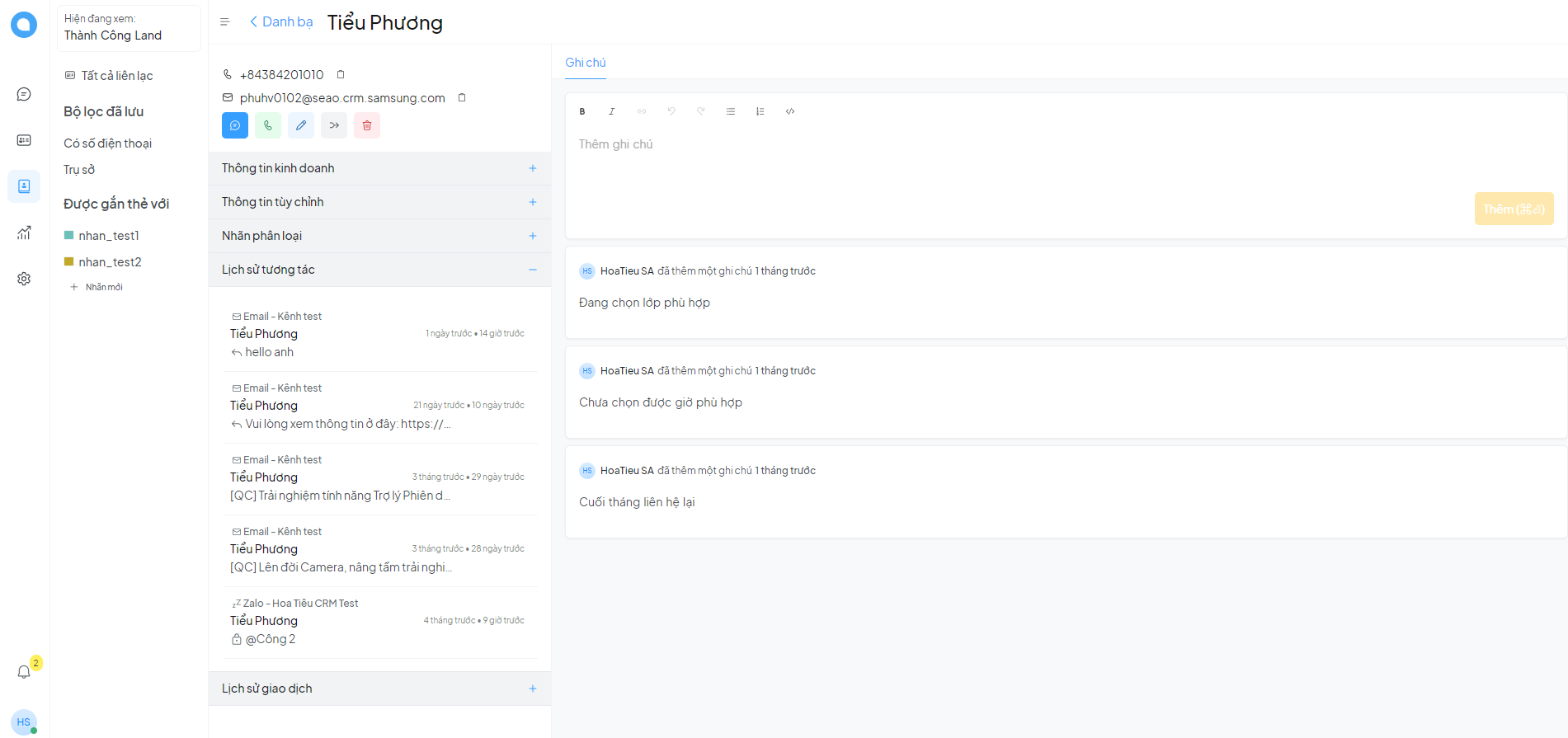
Task: Go back to Danh bạ list
Action: (281, 21)
